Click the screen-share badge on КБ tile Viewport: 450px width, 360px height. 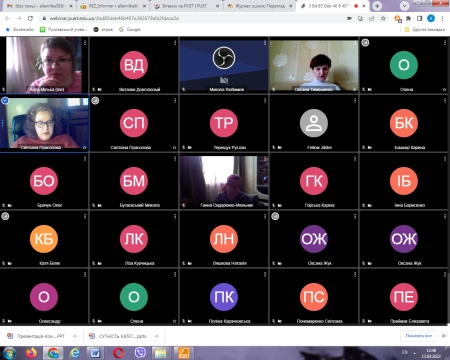point(5,216)
